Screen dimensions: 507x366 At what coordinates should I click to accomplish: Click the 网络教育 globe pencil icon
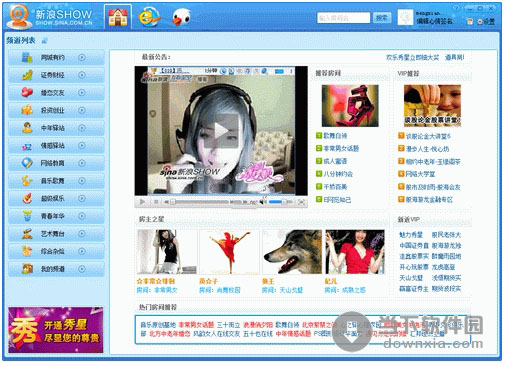coord(27,163)
